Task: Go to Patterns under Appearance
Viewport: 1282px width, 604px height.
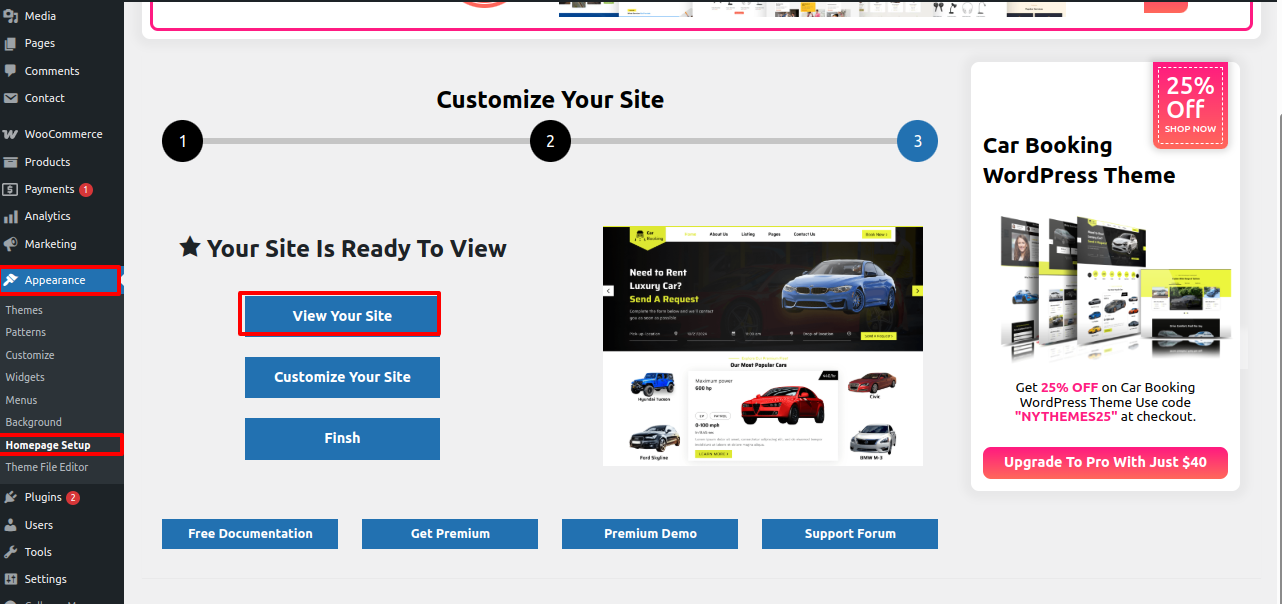Action: (x=26, y=332)
